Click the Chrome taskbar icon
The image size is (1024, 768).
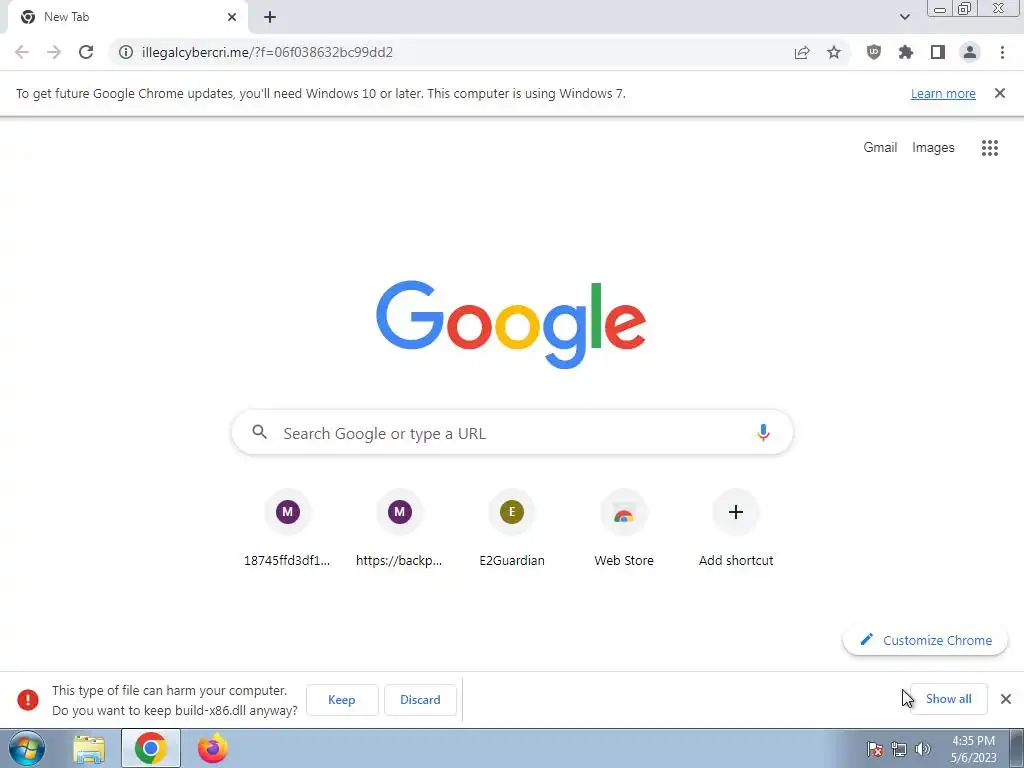click(151, 748)
